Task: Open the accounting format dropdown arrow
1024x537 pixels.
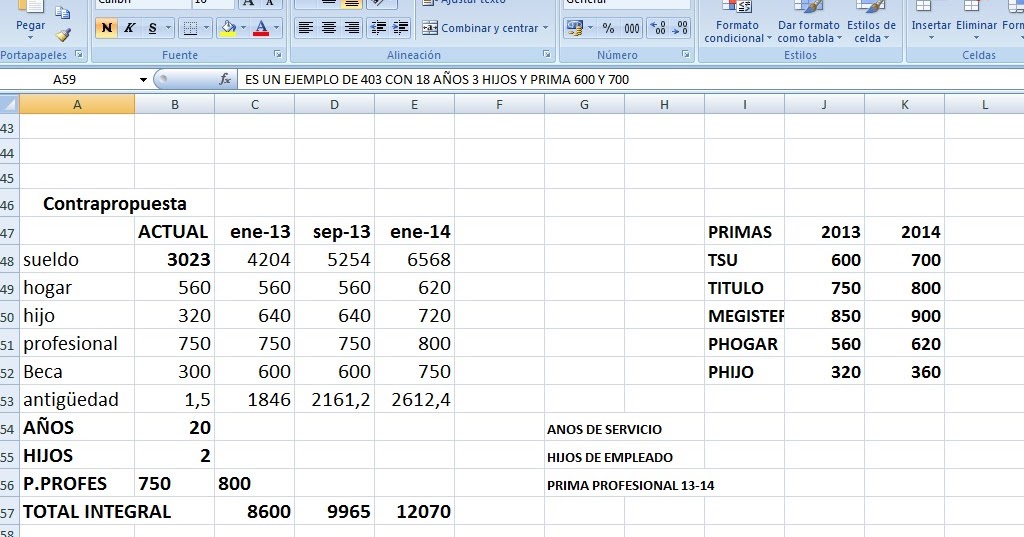Action: (x=590, y=28)
